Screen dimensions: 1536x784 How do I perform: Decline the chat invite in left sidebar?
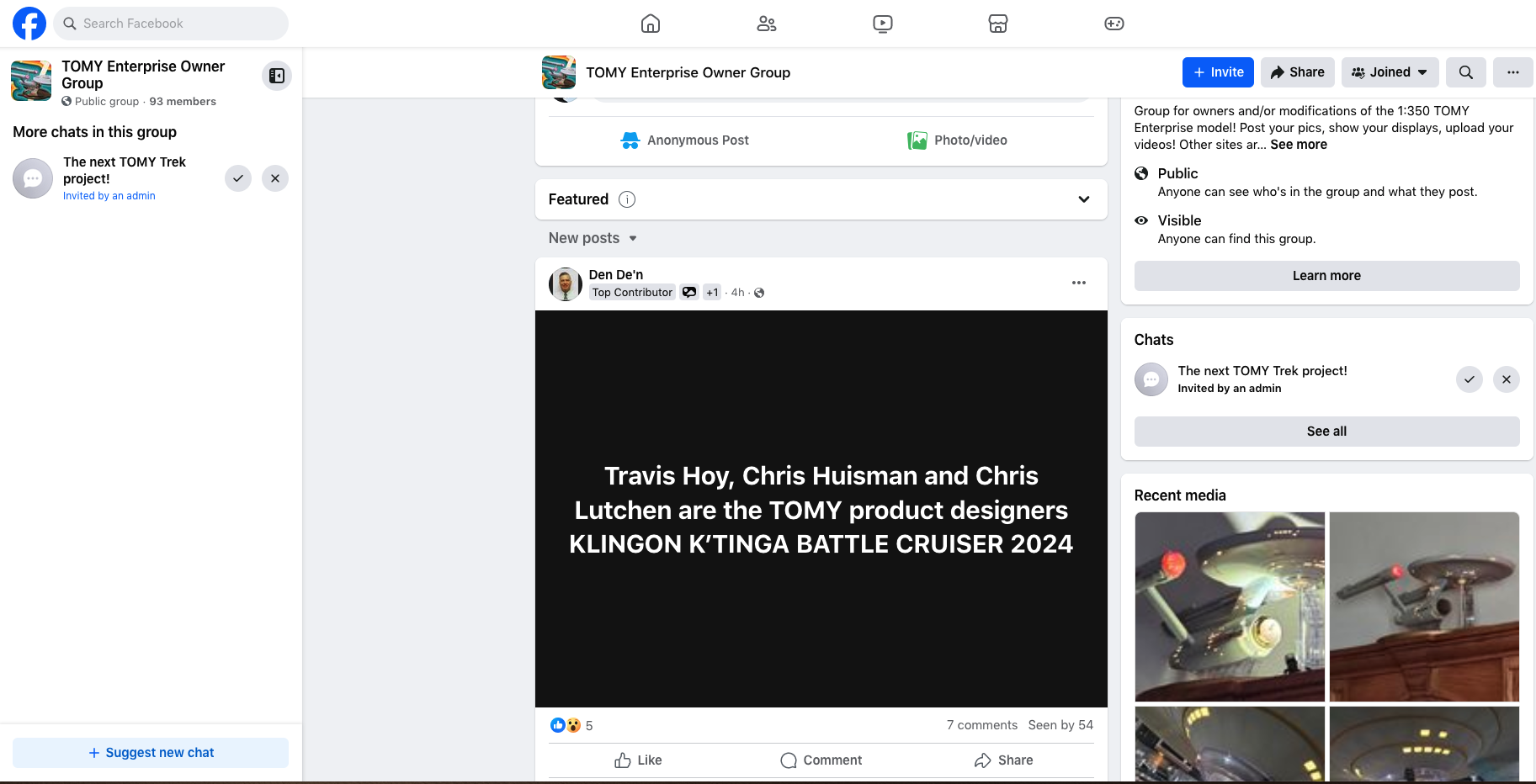pos(275,178)
